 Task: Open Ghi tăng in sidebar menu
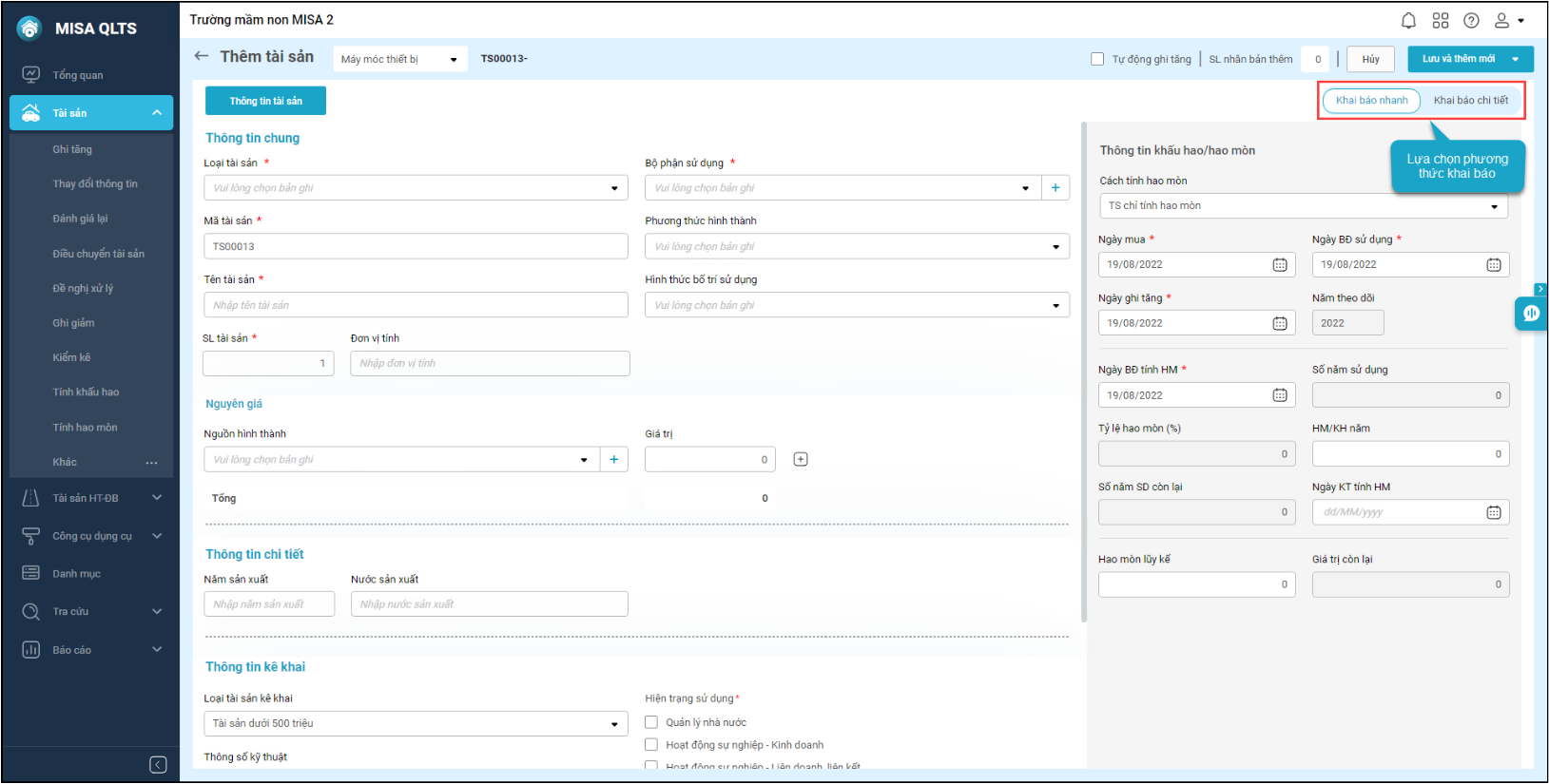(x=72, y=149)
